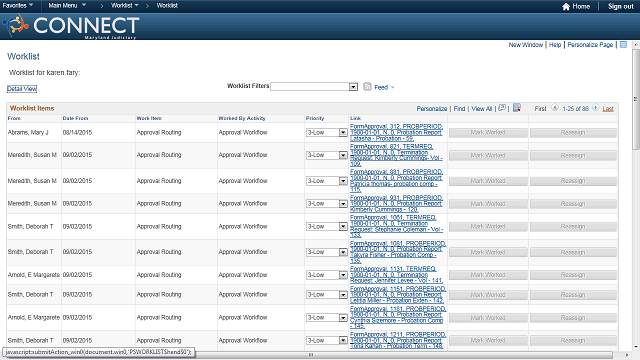Sort by Work Item column header
This screenshot has height=360, width=640.
(149, 118)
